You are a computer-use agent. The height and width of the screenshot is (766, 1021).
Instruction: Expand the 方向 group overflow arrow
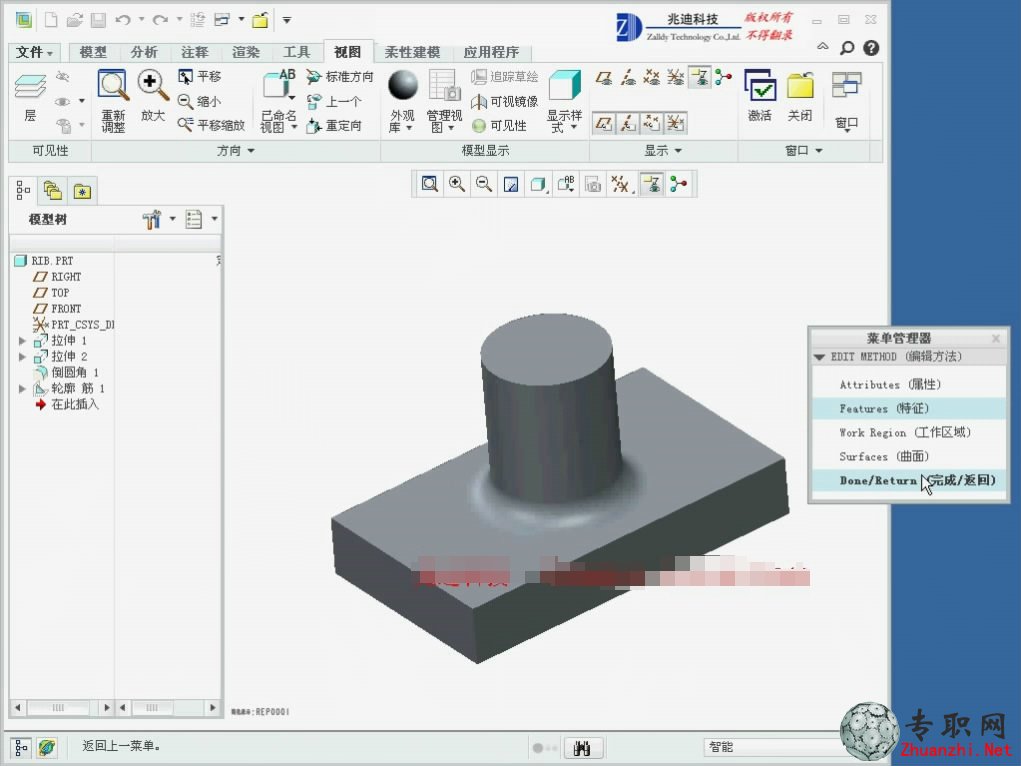(x=251, y=151)
